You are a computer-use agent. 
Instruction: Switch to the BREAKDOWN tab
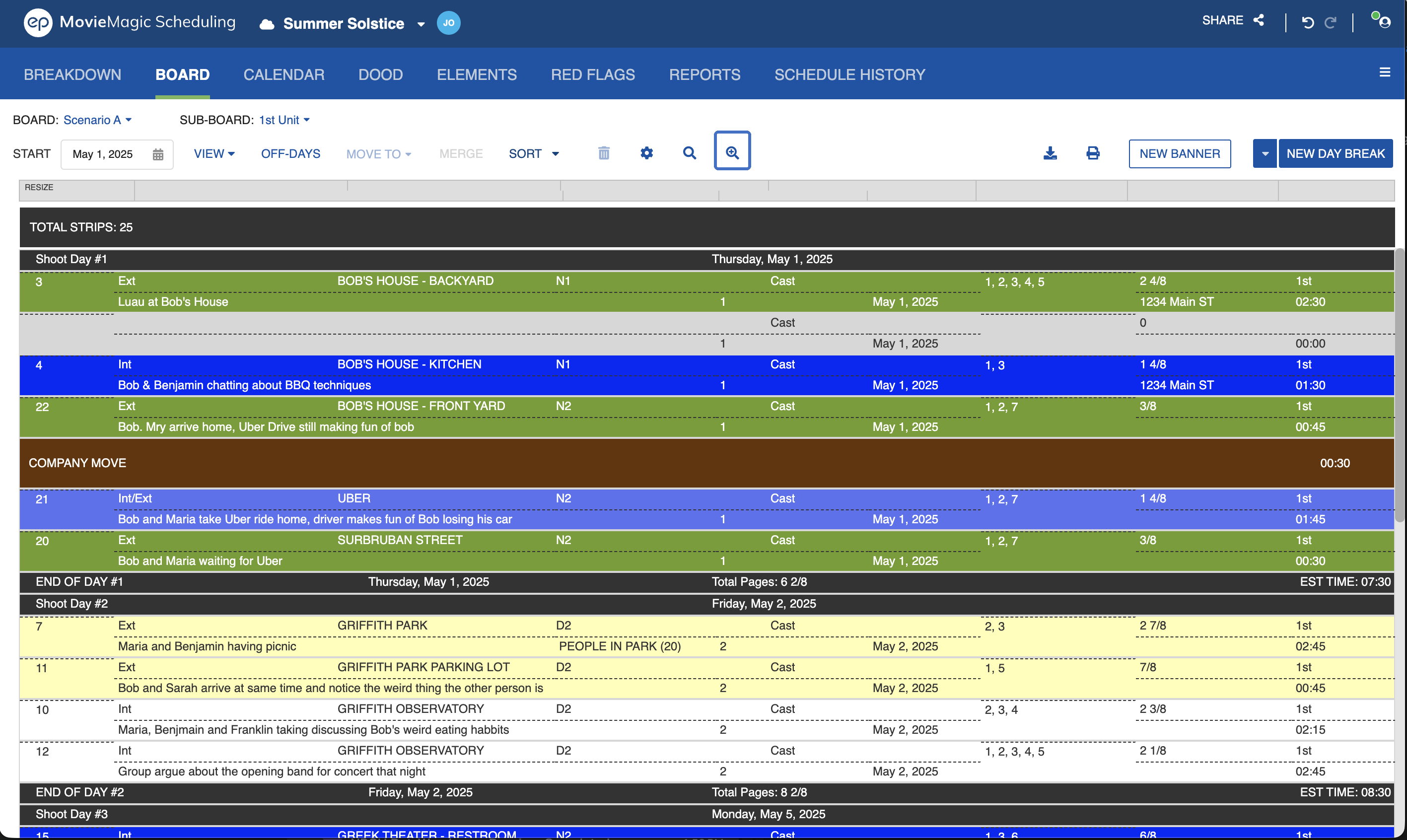[72, 75]
